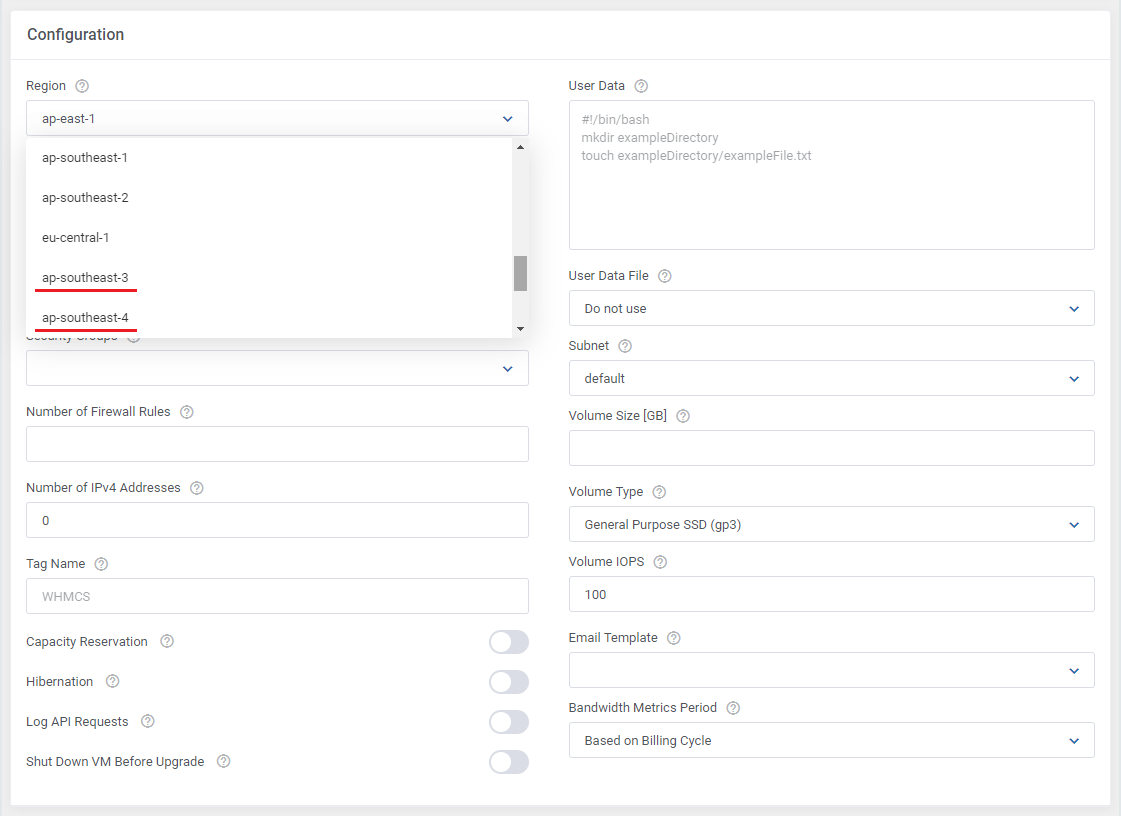Viewport: 1121px width, 816px height.
Task: Select the ap-southeast-3 region option
Action: (x=270, y=278)
